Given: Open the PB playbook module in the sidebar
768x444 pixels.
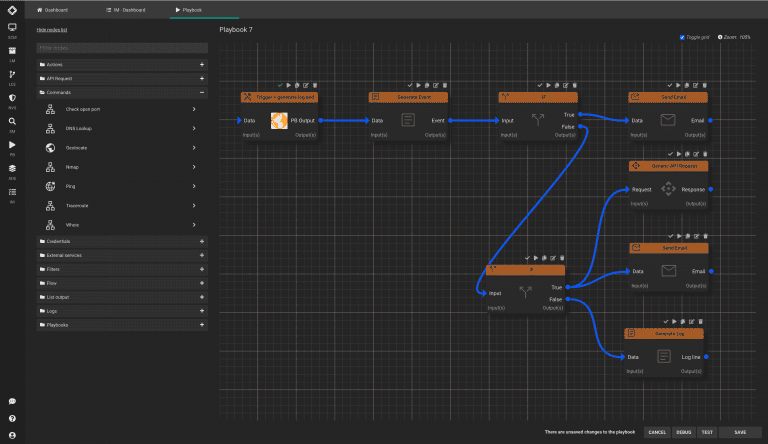Looking at the screenshot, I should pos(12,145).
